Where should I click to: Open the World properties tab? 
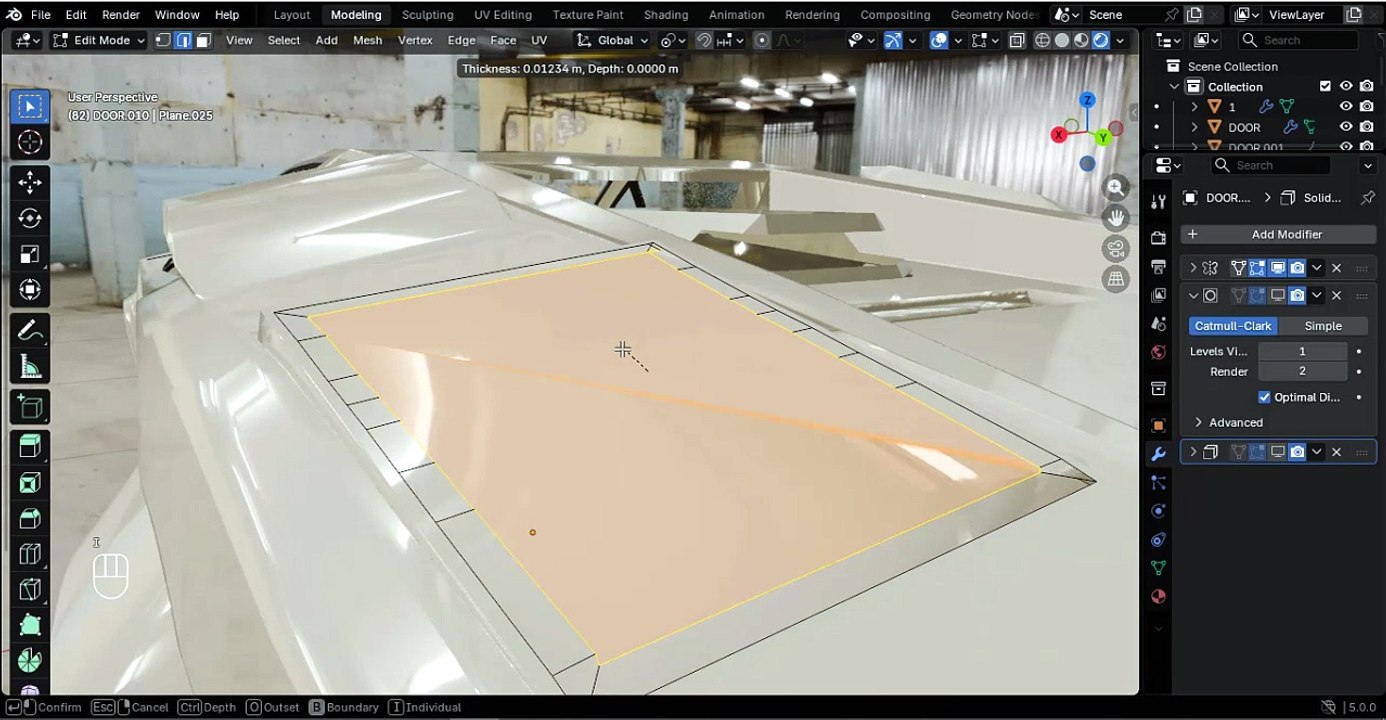tap(1158, 352)
